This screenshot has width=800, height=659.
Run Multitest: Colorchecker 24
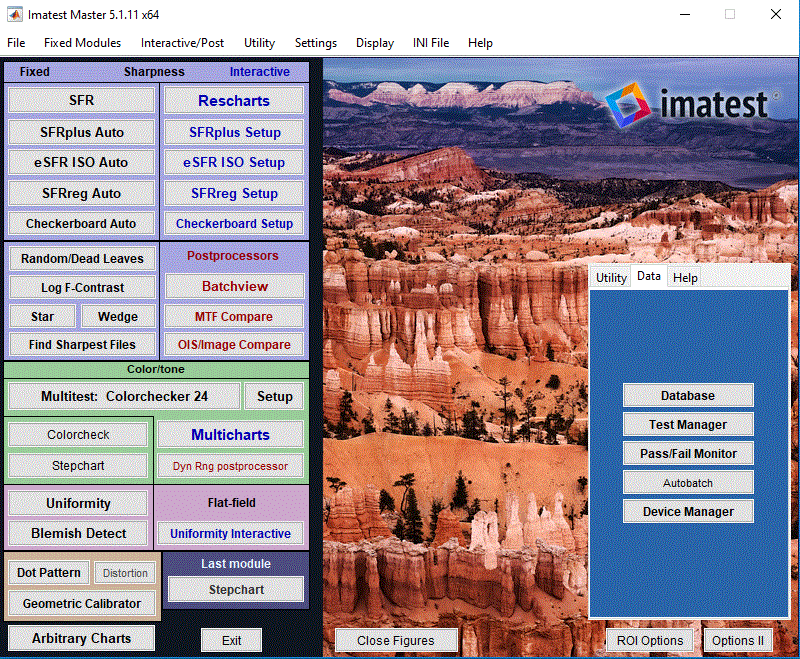[x=124, y=397]
